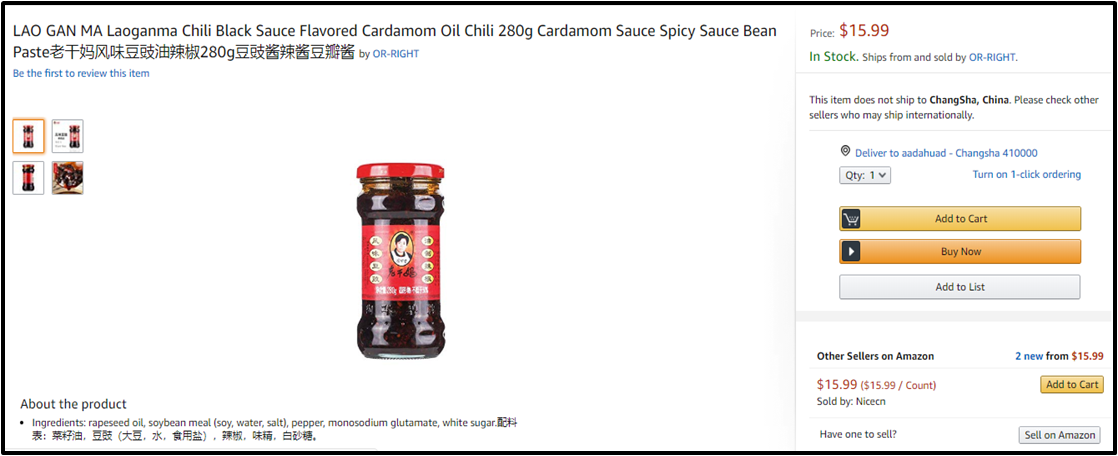Click the Add to List button

pyautogui.click(x=960, y=286)
